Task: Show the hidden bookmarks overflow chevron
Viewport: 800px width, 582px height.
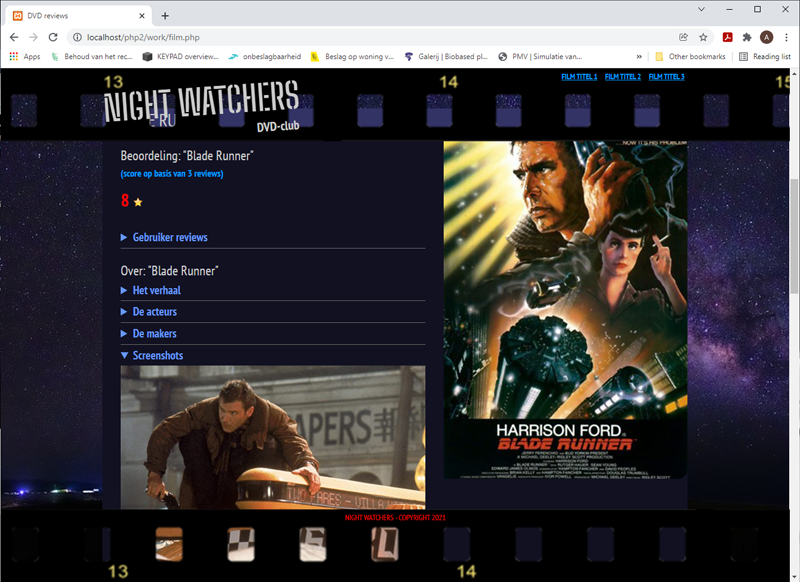Action: 639,57
